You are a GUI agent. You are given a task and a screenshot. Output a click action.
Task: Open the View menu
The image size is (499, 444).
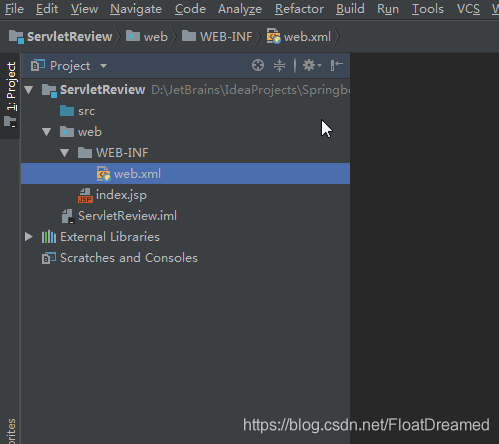84,9
